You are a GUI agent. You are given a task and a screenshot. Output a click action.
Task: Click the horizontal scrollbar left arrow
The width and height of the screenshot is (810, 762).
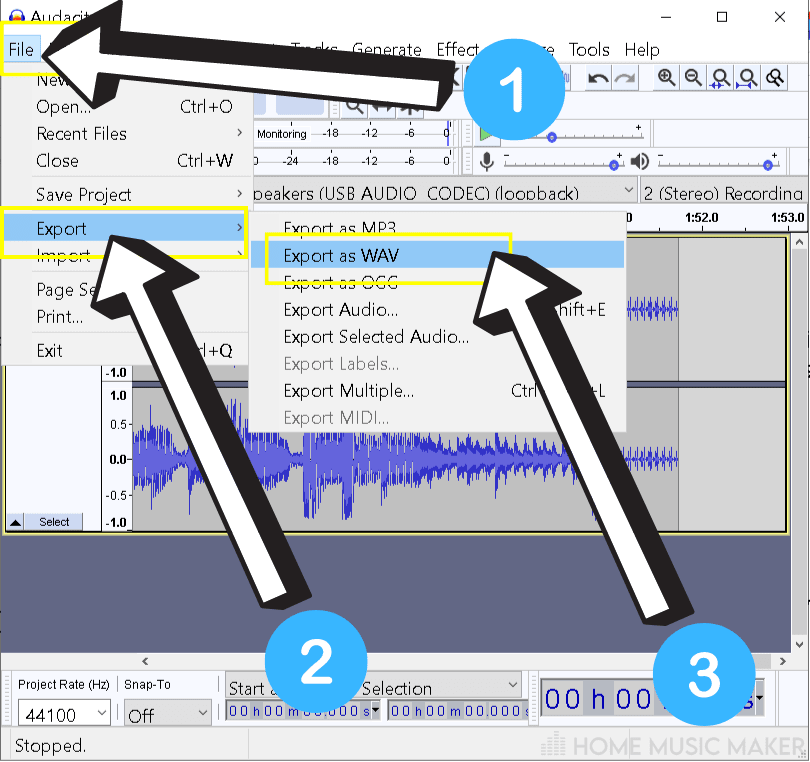click(145, 661)
